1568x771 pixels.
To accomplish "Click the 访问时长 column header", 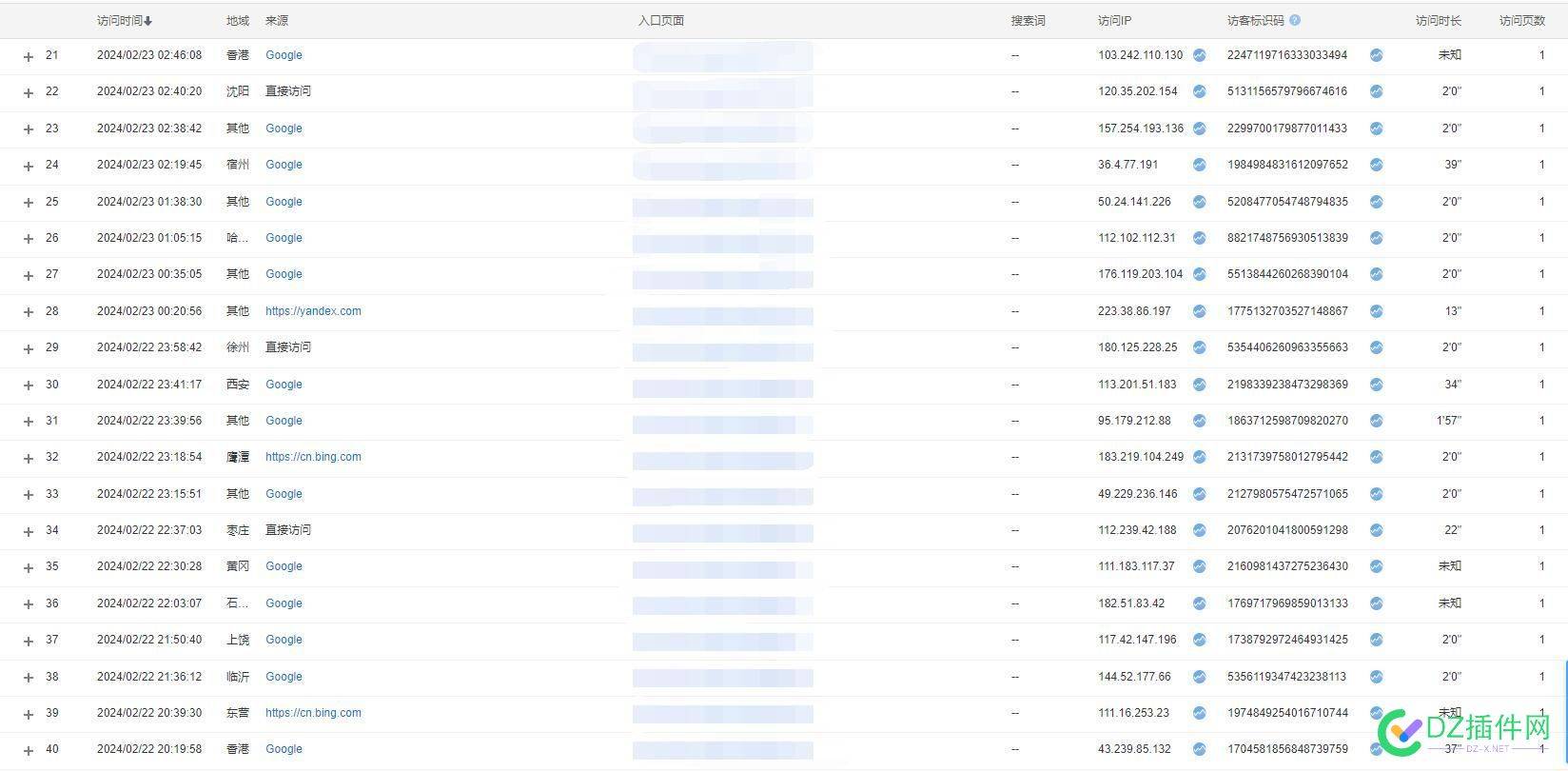I will point(1438,20).
